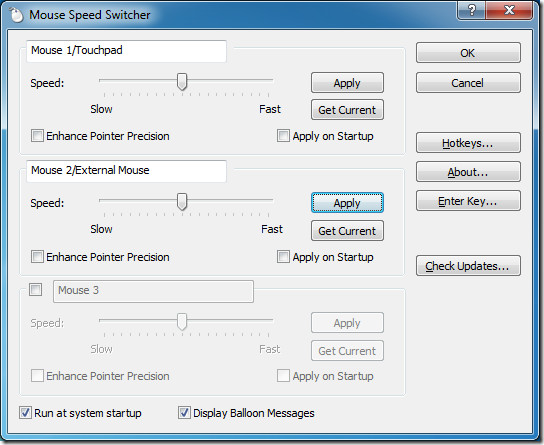544x445 pixels.
Task: Click the help question mark button
Action: [471, 10]
